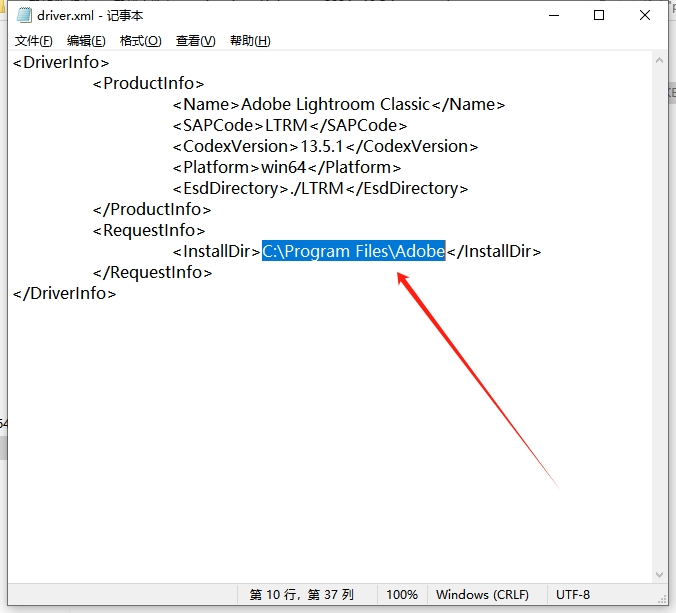Open the 格式(O) menu
Screen dimensions: 676x613
[141, 41]
